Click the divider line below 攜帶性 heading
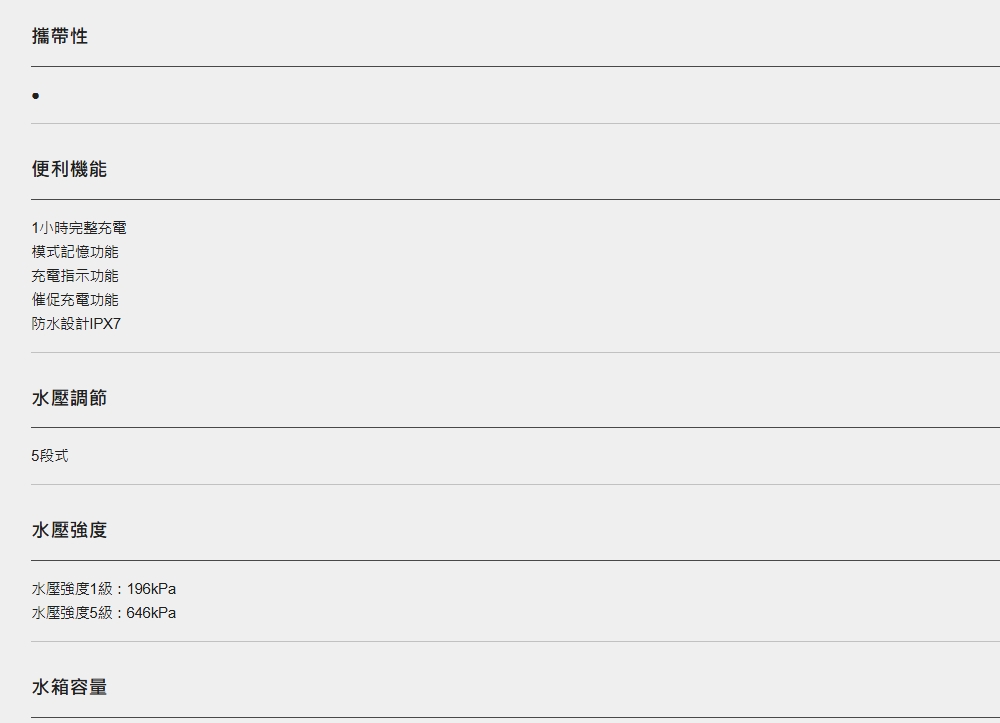 click(515, 66)
